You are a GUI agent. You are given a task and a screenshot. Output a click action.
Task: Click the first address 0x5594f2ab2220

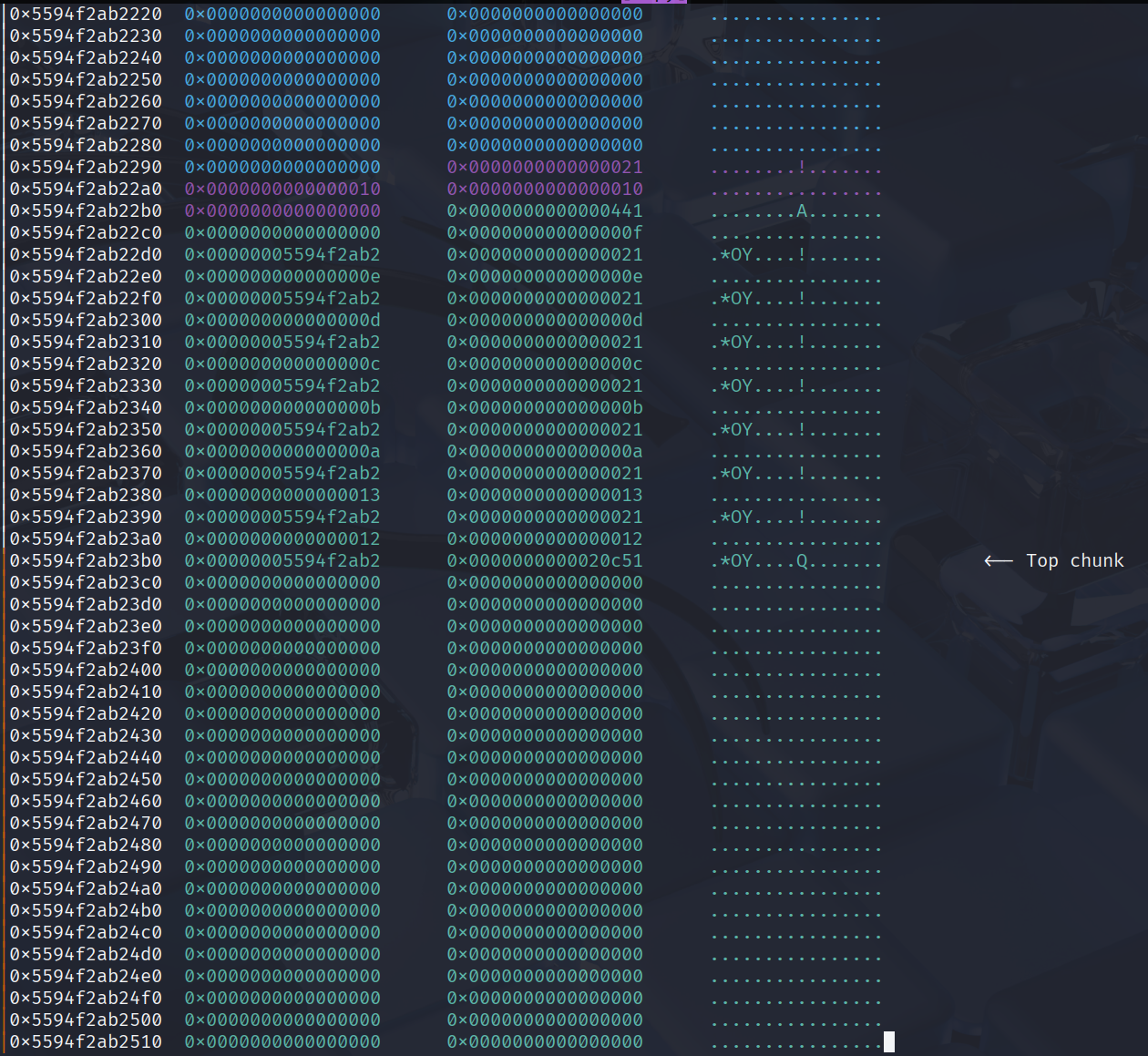click(86, 14)
